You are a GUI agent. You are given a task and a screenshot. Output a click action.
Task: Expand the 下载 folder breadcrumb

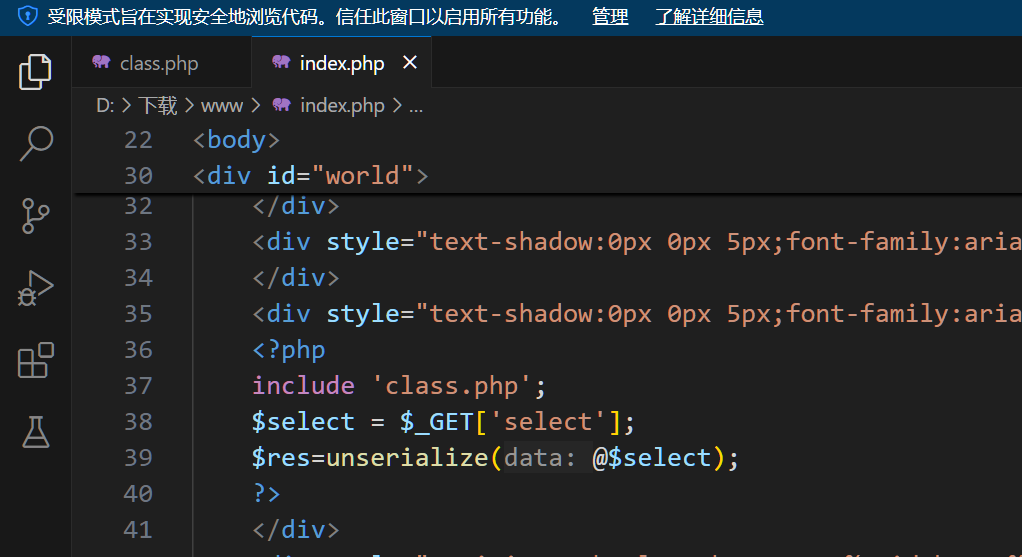(x=158, y=105)
